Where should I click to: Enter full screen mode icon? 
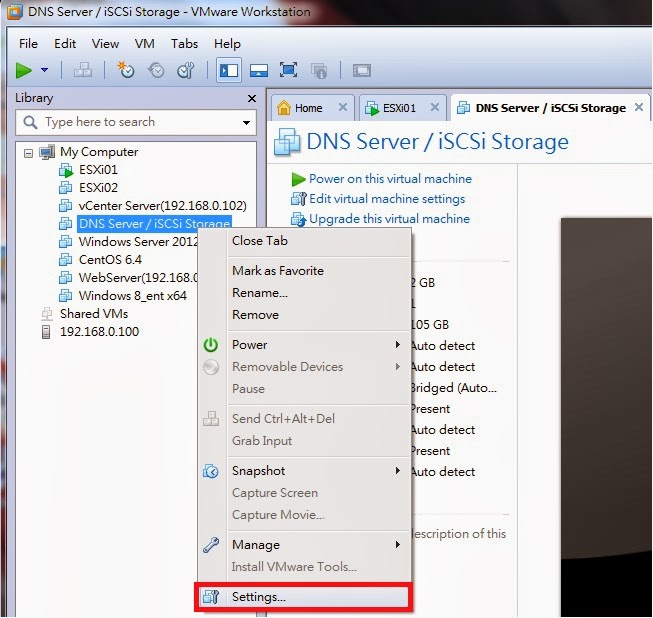(288, 70)
